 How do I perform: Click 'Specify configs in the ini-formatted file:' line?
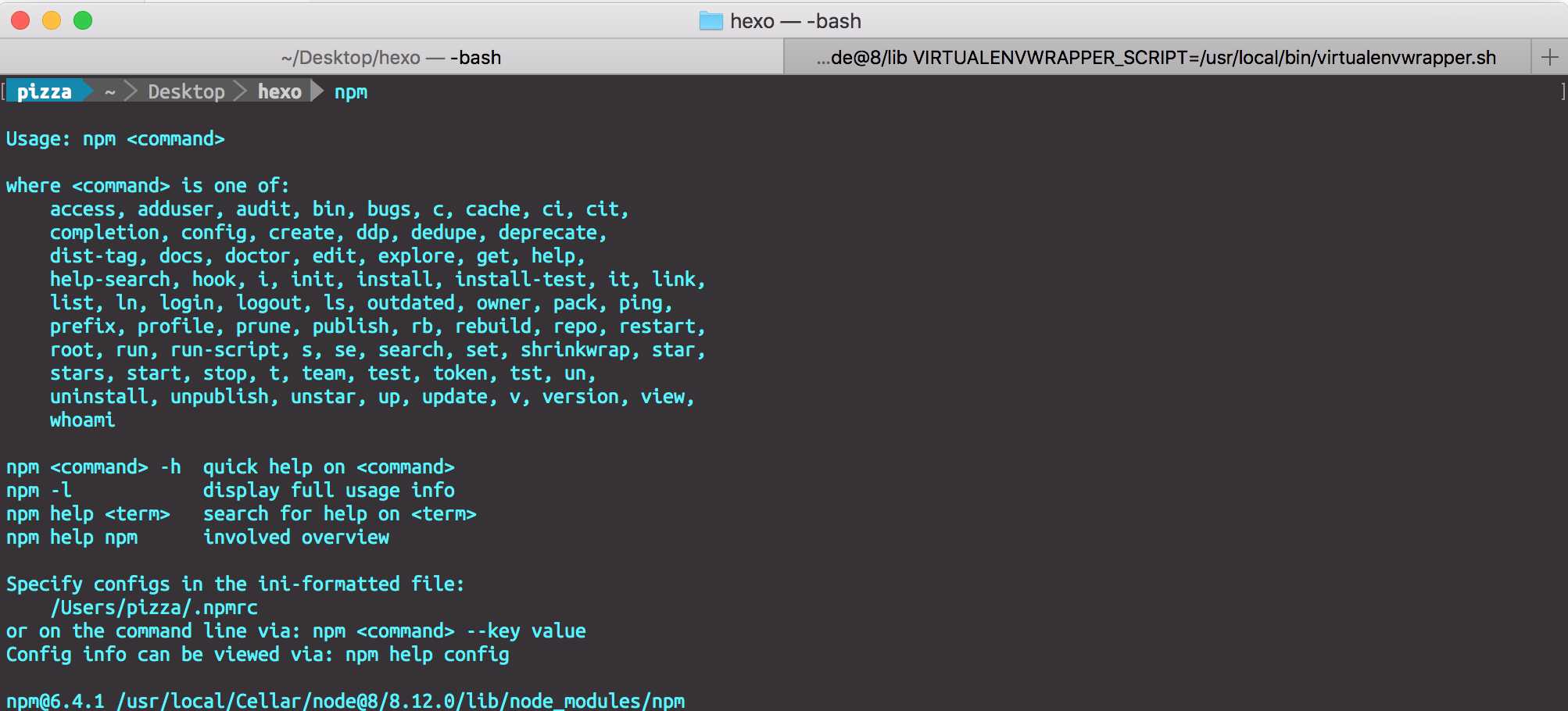[235, 584]
